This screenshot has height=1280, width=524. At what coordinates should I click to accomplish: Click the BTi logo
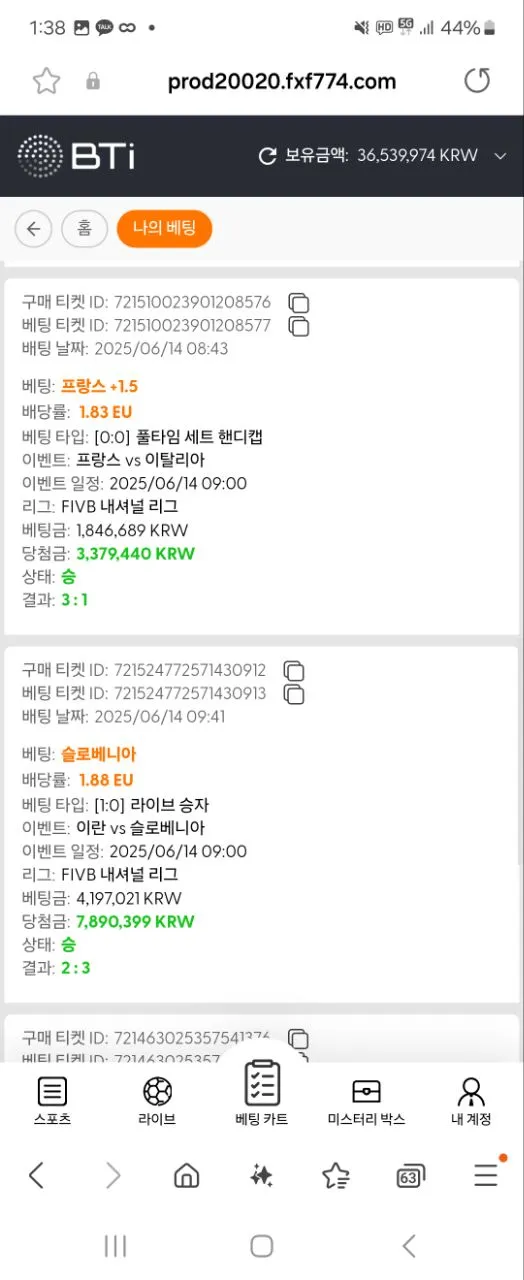point(76,156)
